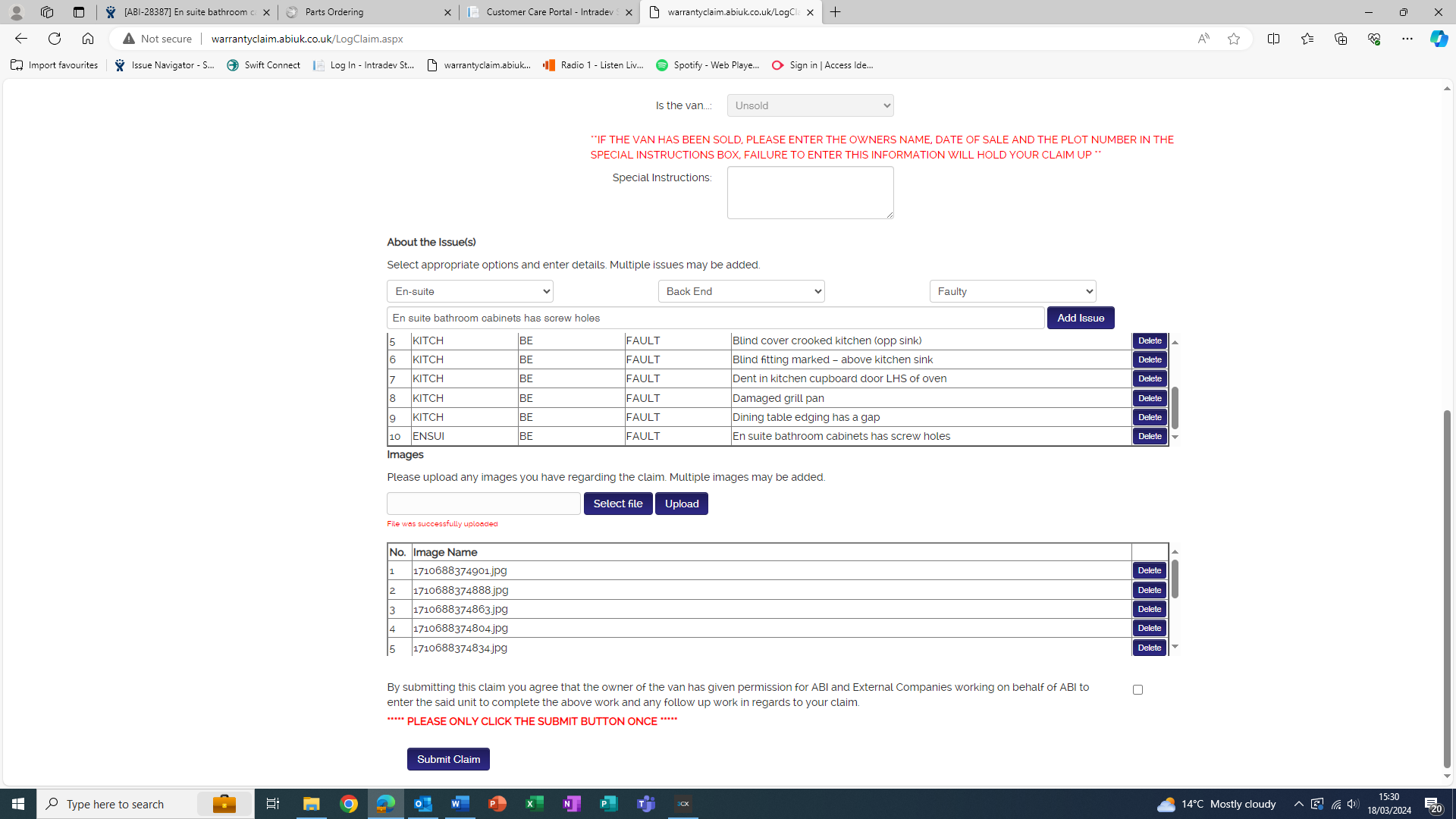Click the browser Refresh icon

(x=55, y=39)
